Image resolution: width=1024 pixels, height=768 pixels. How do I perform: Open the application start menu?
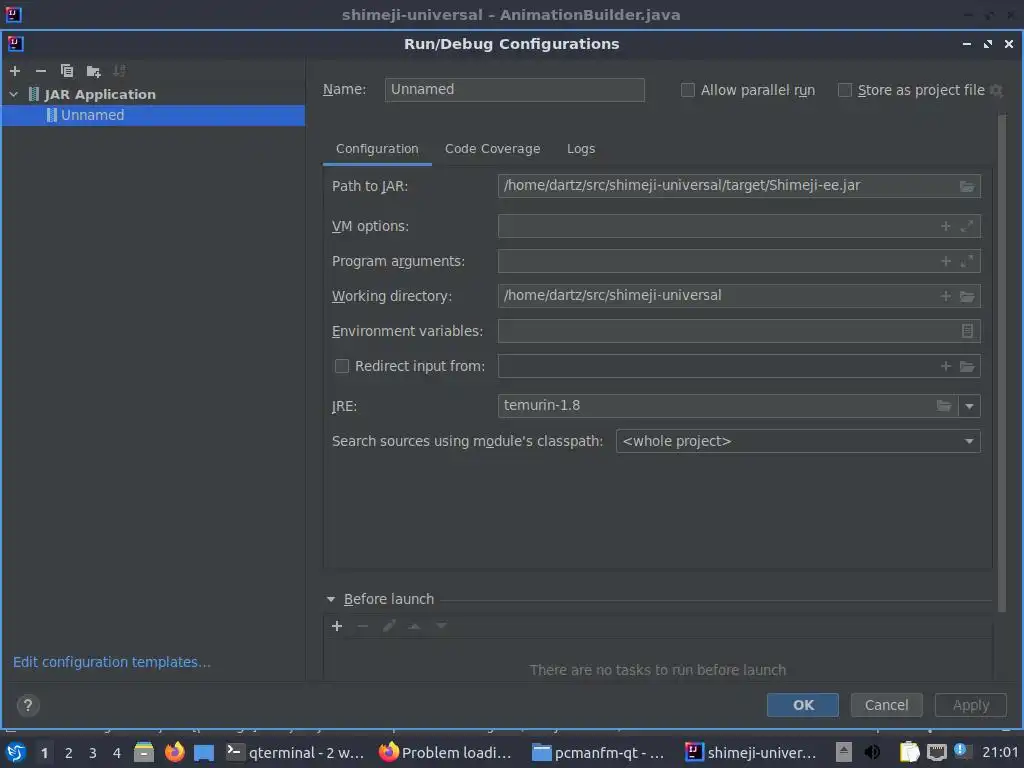16,752
